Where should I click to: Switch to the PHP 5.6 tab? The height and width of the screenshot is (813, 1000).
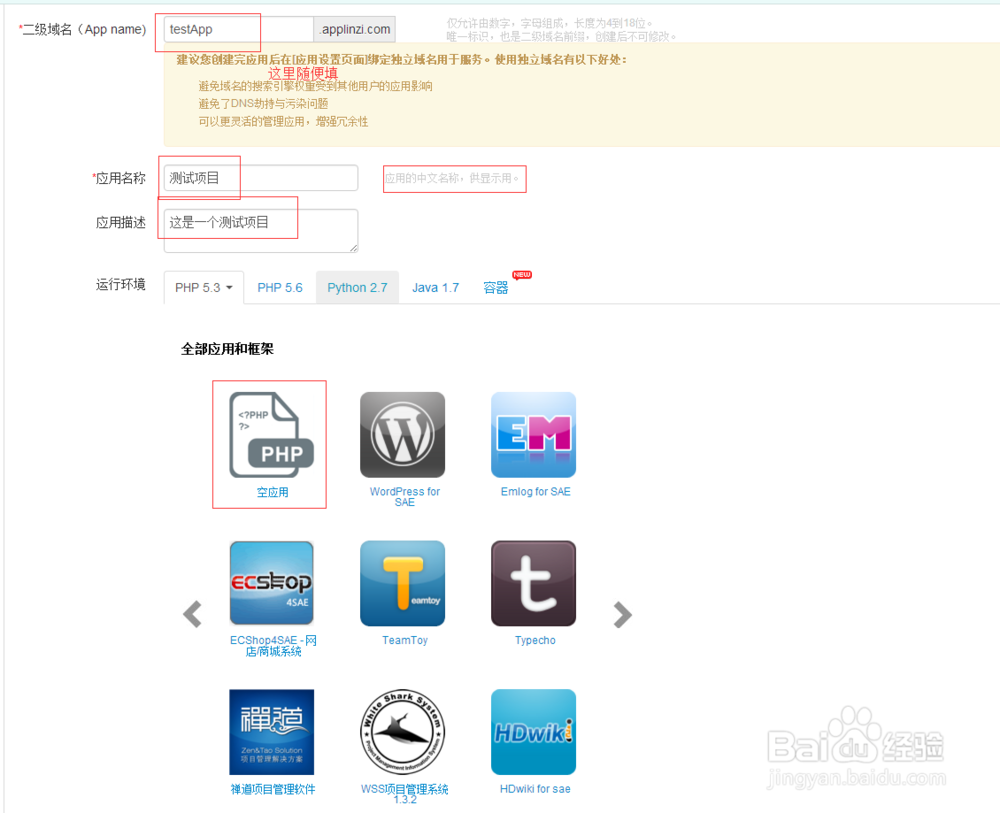pos(280,288)
